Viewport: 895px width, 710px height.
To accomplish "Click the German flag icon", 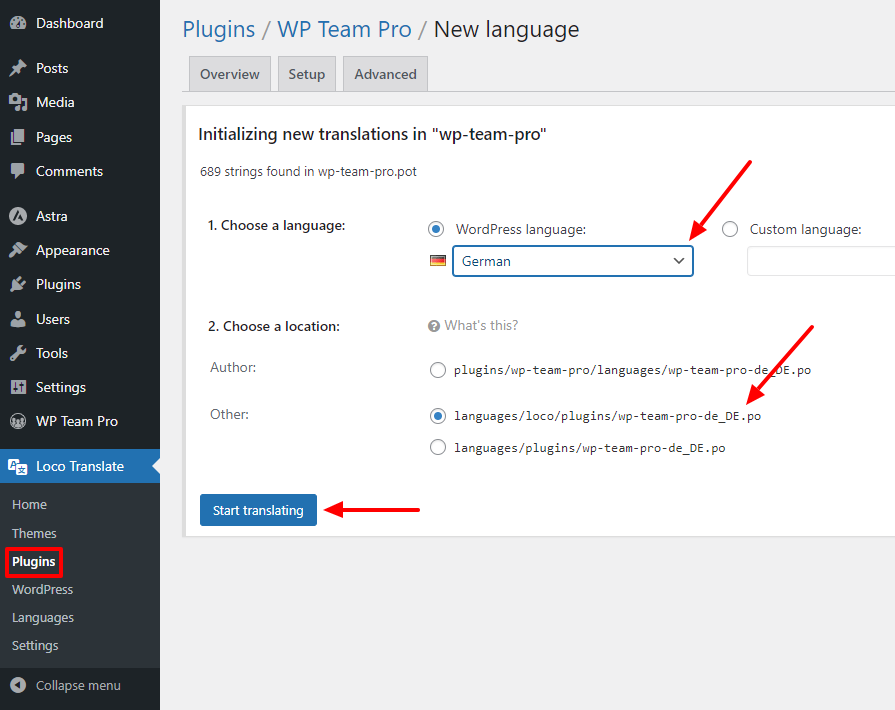I will pos(438,261).
